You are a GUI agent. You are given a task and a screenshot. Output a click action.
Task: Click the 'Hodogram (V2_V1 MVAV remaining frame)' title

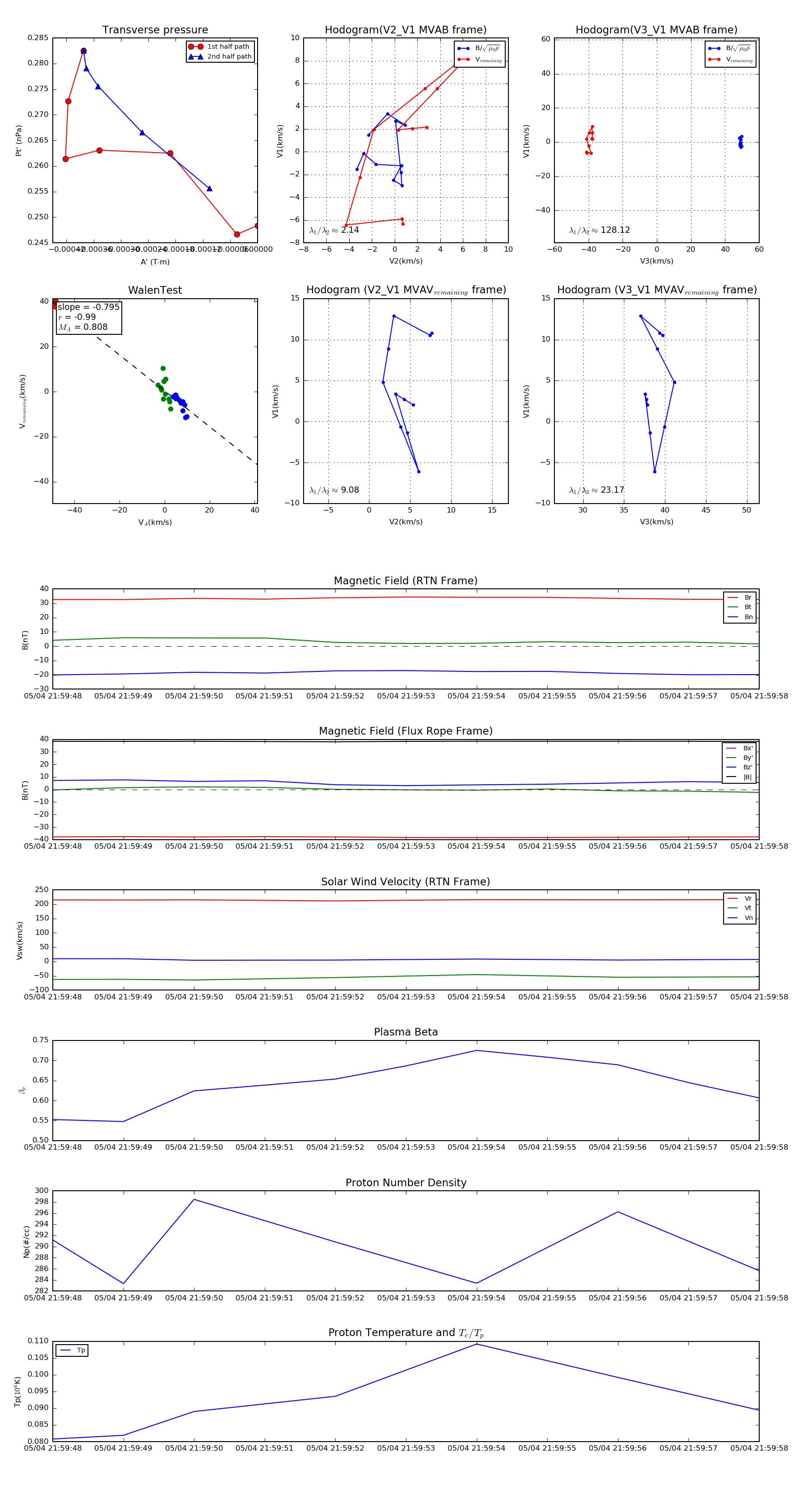point(406,290)
